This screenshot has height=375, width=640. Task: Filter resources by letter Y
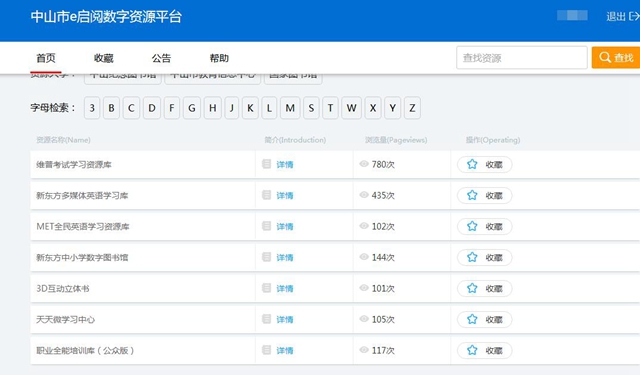click(x=392, y=108)
